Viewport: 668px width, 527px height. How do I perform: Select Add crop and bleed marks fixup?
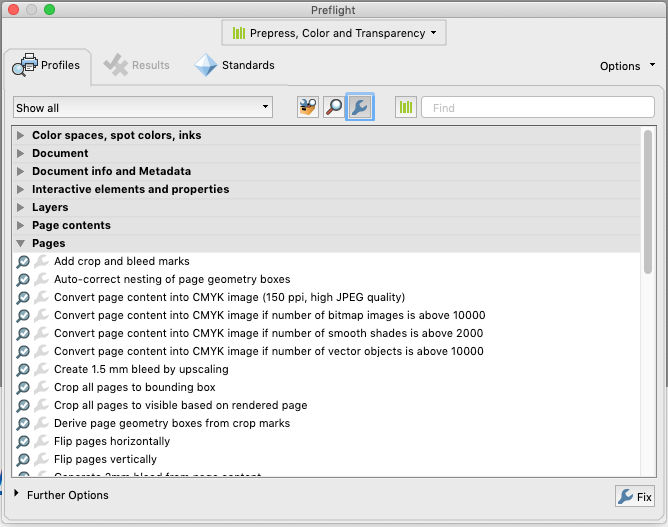122,261
